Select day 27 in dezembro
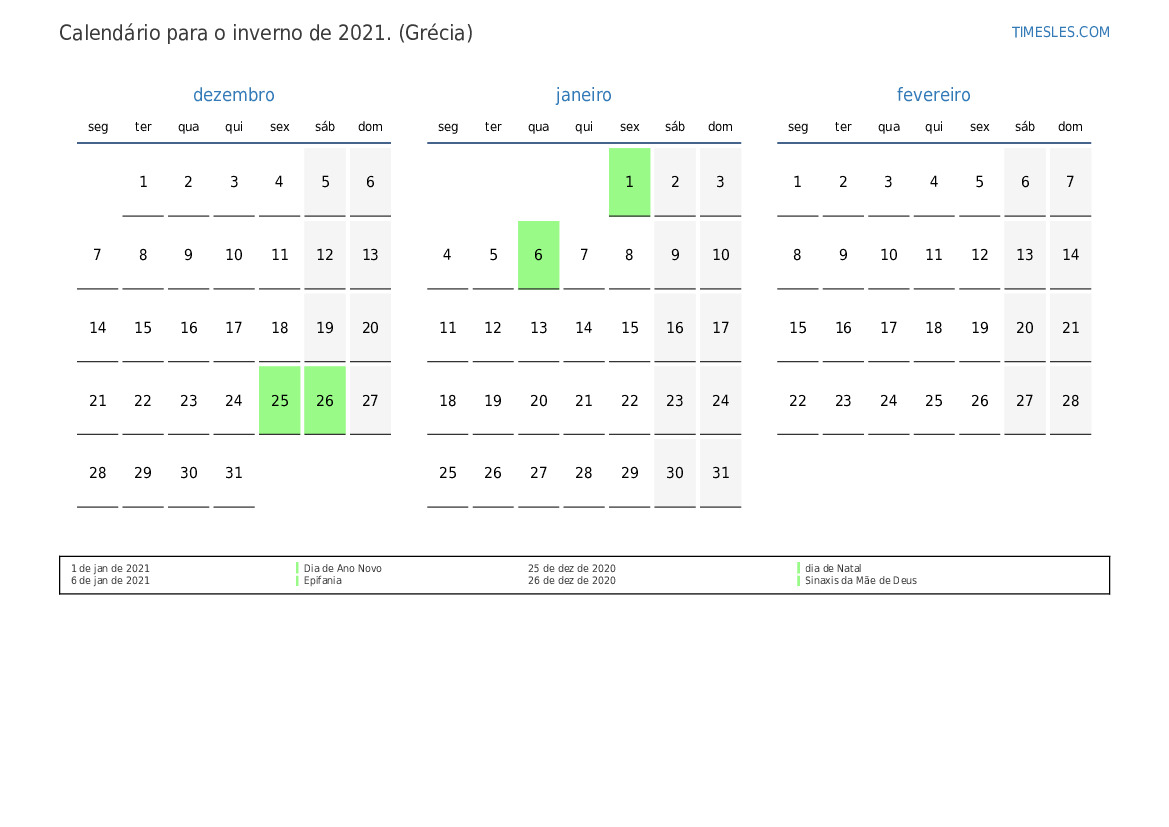 [x=371, y=400]
